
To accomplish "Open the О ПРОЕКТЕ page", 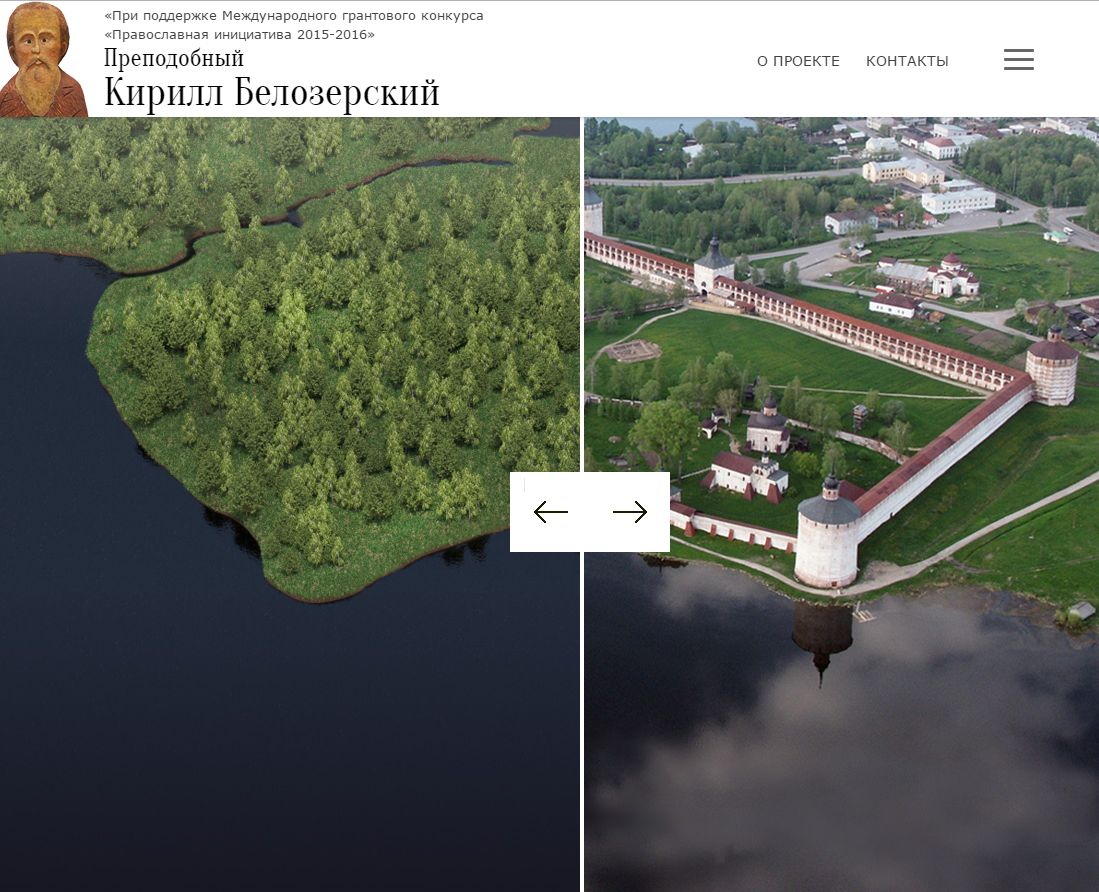I will tap(798, 61).
